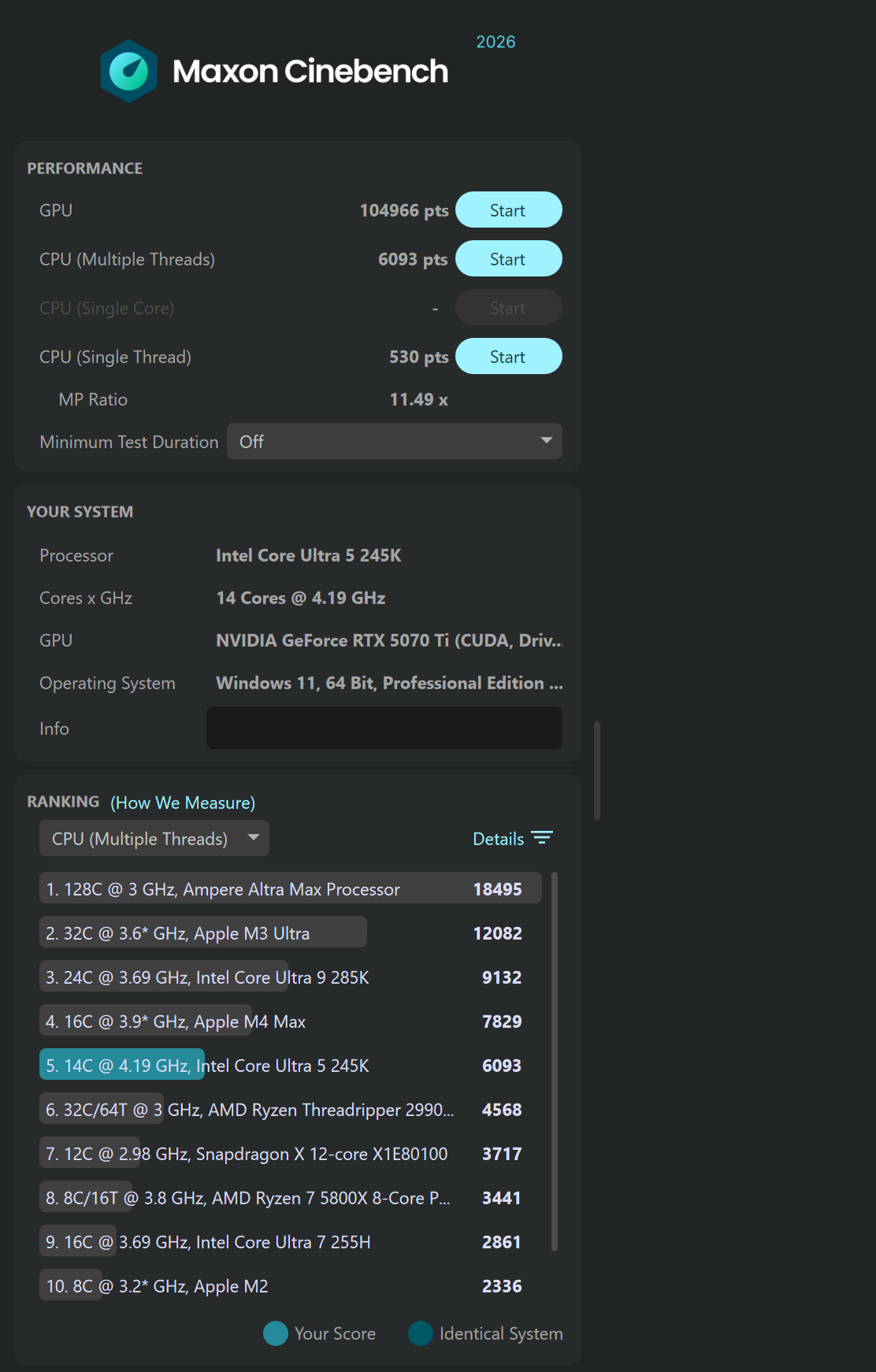Click the Windows 11 operating system value

[x=389, y=683]
